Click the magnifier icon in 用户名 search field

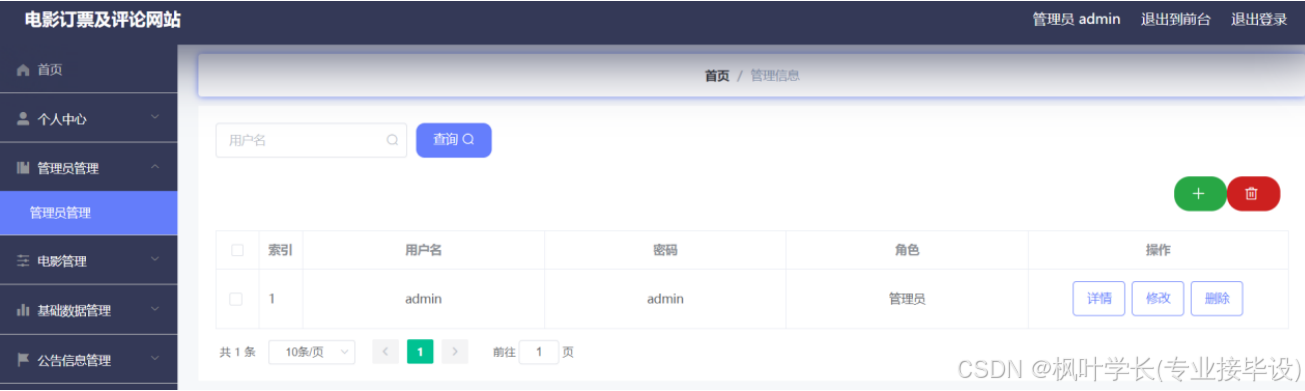coord(392,140)
